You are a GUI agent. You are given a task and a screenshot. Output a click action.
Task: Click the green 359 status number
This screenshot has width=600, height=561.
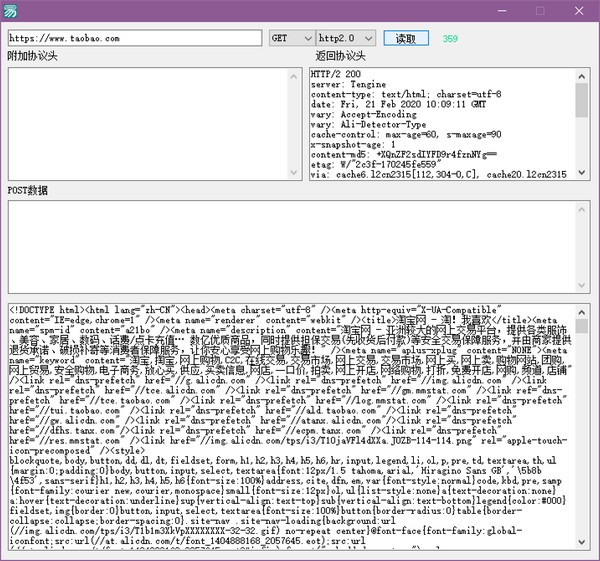click(x=450, y=39)
